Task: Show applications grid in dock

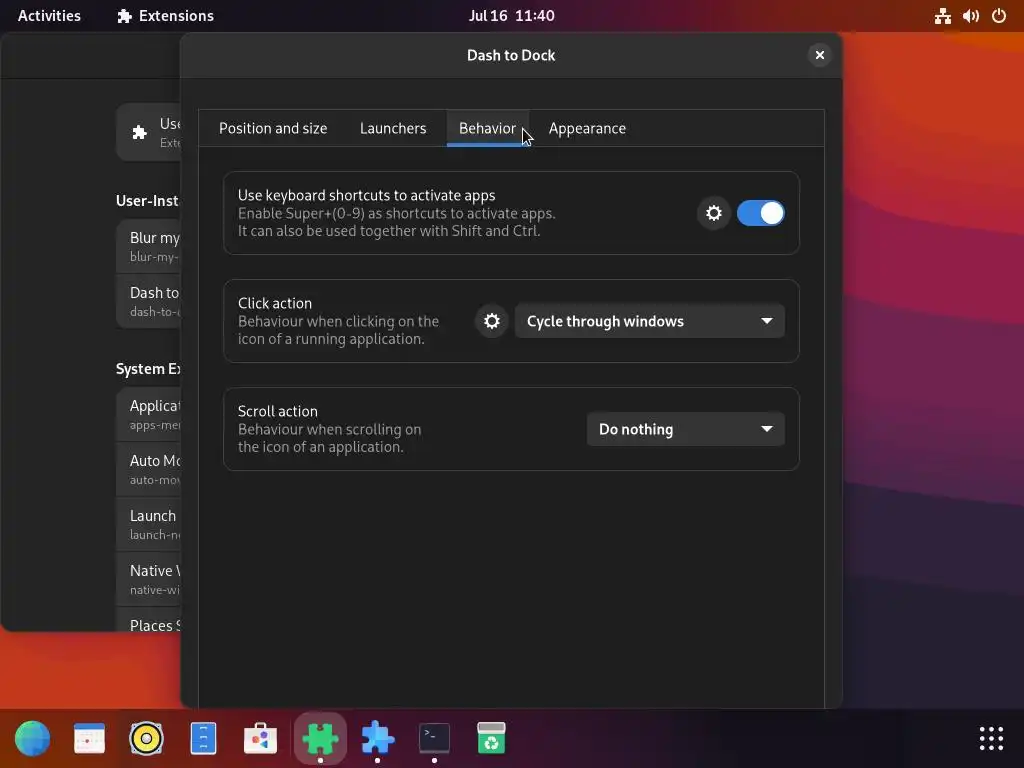Action: point(991,739)
